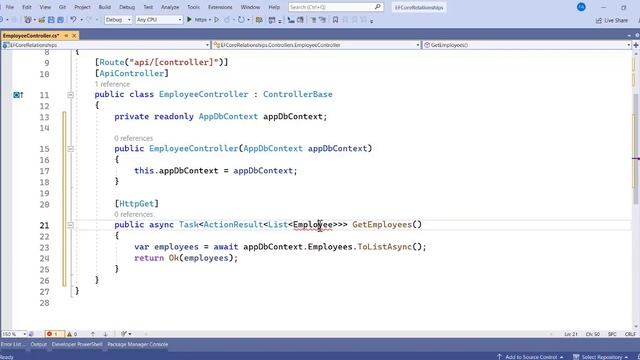Image resolution: width=640 pixels, height=360 pixels.
Task: Open the EFCoreRelationships project navigation dropdown
Action: (x=106, y=45)
